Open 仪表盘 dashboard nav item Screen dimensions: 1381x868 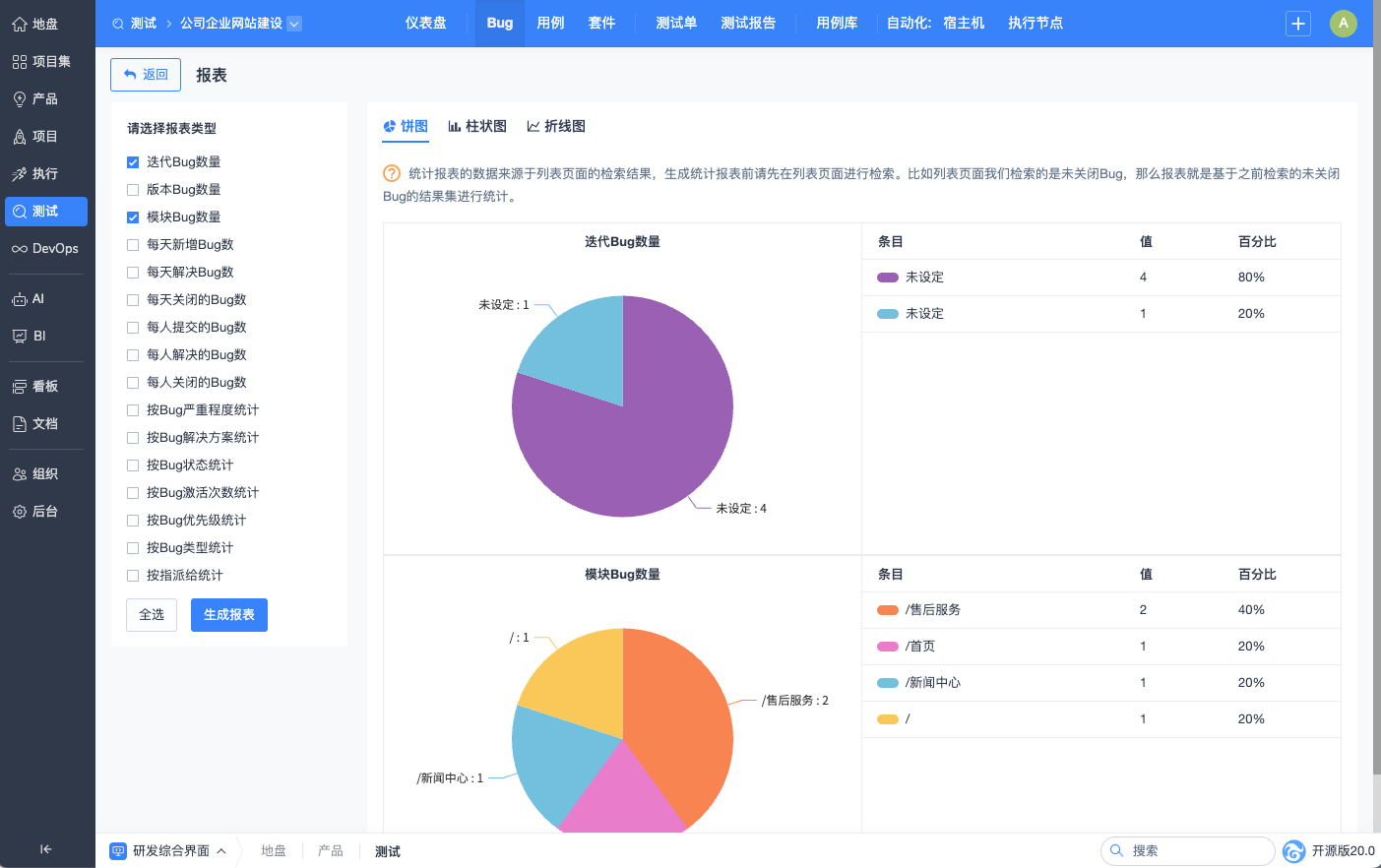(425, 23)
